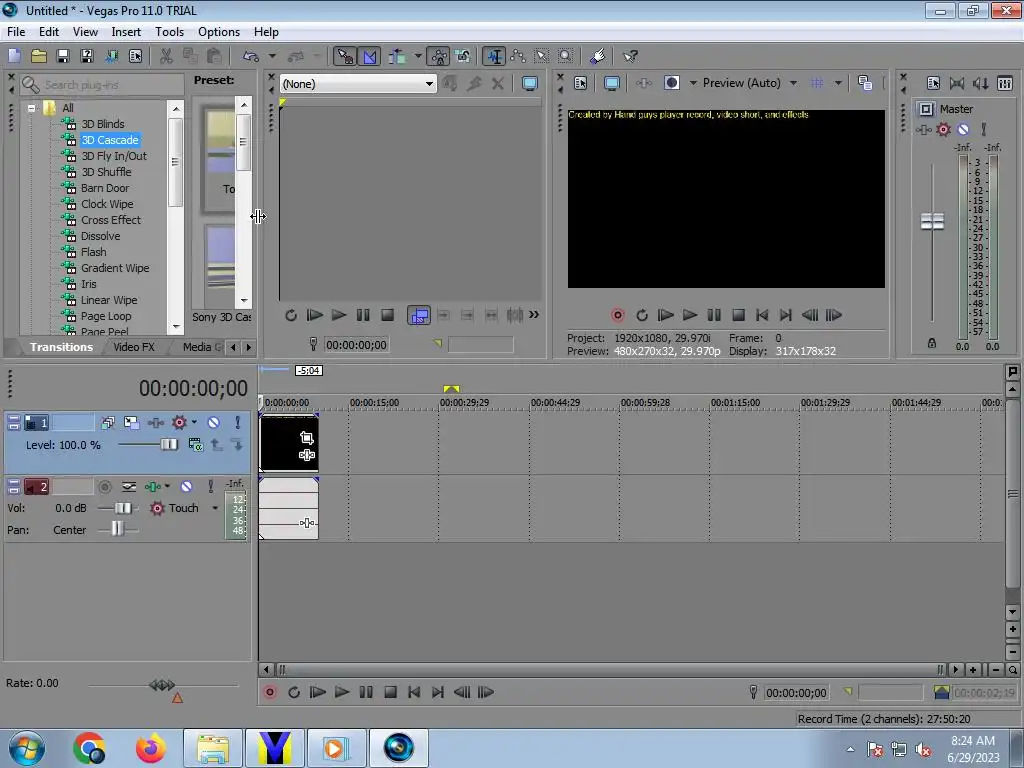
Task: Open Overlays grid dropdown arrow in preview
Action: click(x=838, y=83)
